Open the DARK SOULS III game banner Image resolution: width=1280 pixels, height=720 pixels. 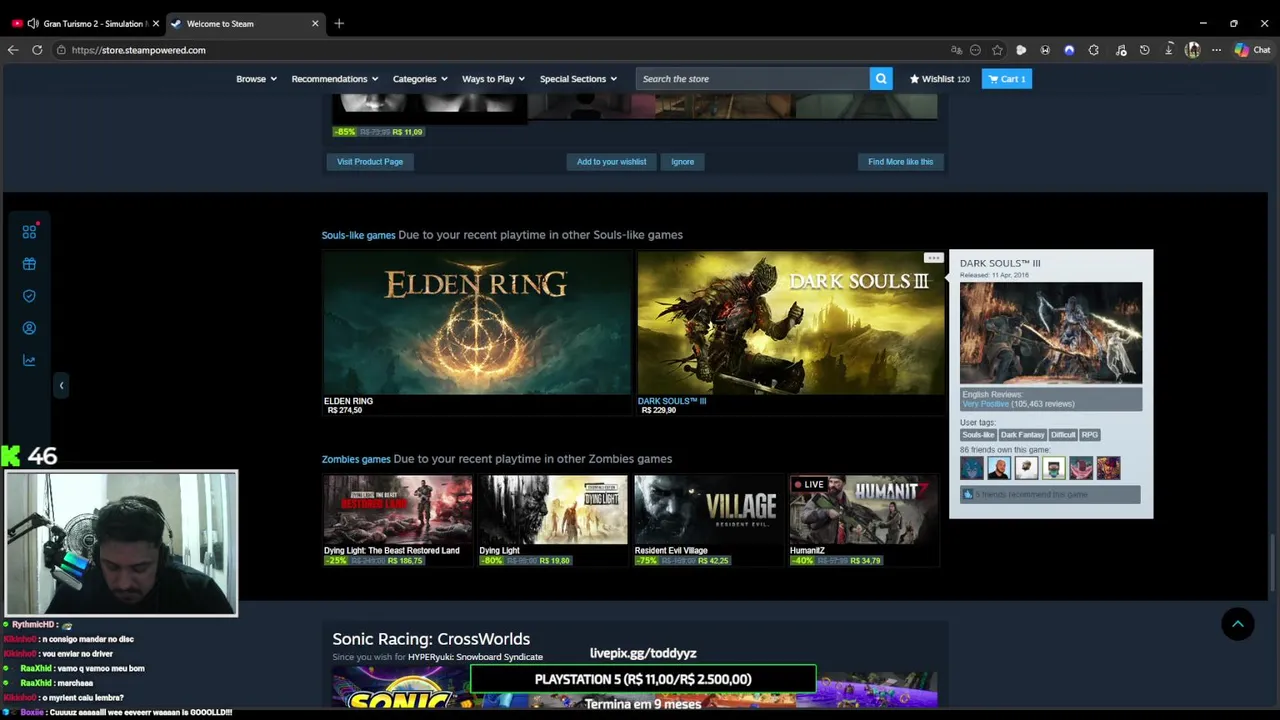791,323
